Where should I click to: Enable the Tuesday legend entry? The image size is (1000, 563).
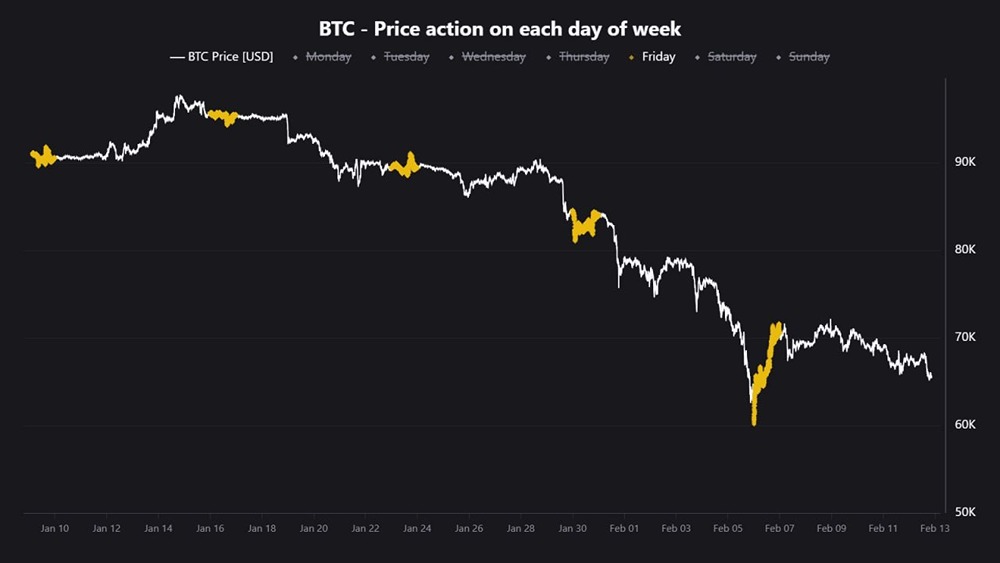pyautogui.click(x=406, y=57)
